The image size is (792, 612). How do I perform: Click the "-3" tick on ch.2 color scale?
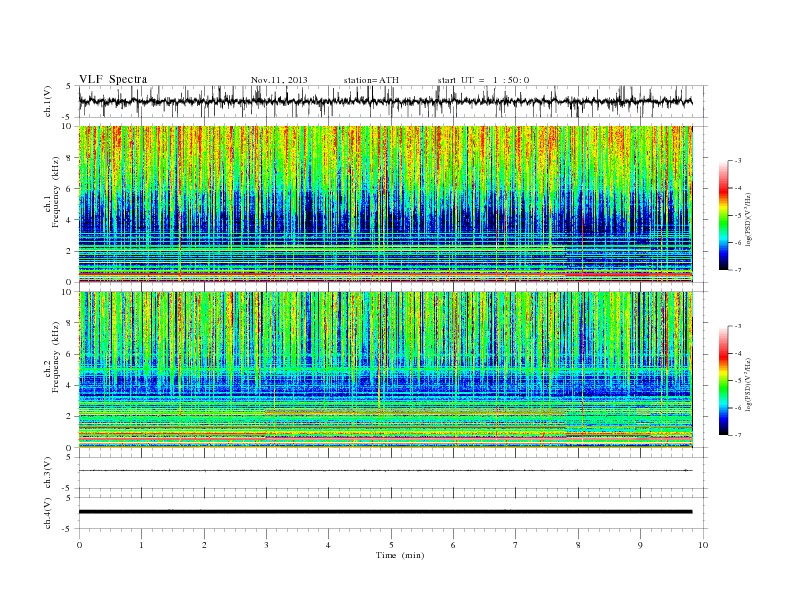[737, 326]
